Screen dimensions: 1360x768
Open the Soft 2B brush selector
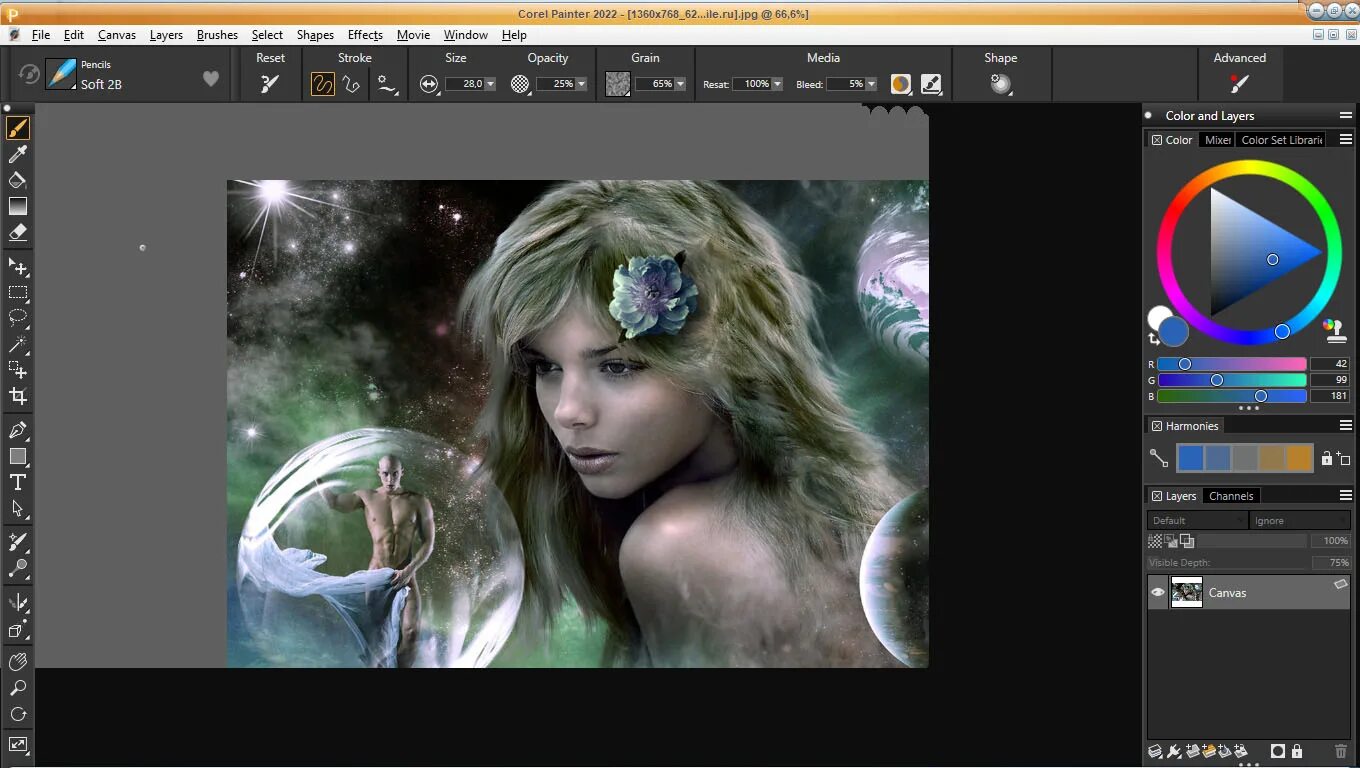tap(100, 84)
